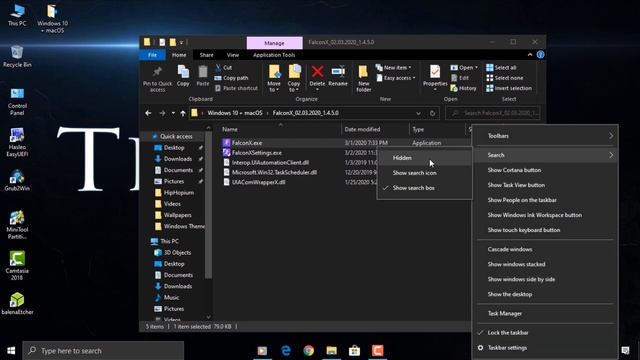Toggle Lock the taskbar
The image size is (640, 360).
545,332
